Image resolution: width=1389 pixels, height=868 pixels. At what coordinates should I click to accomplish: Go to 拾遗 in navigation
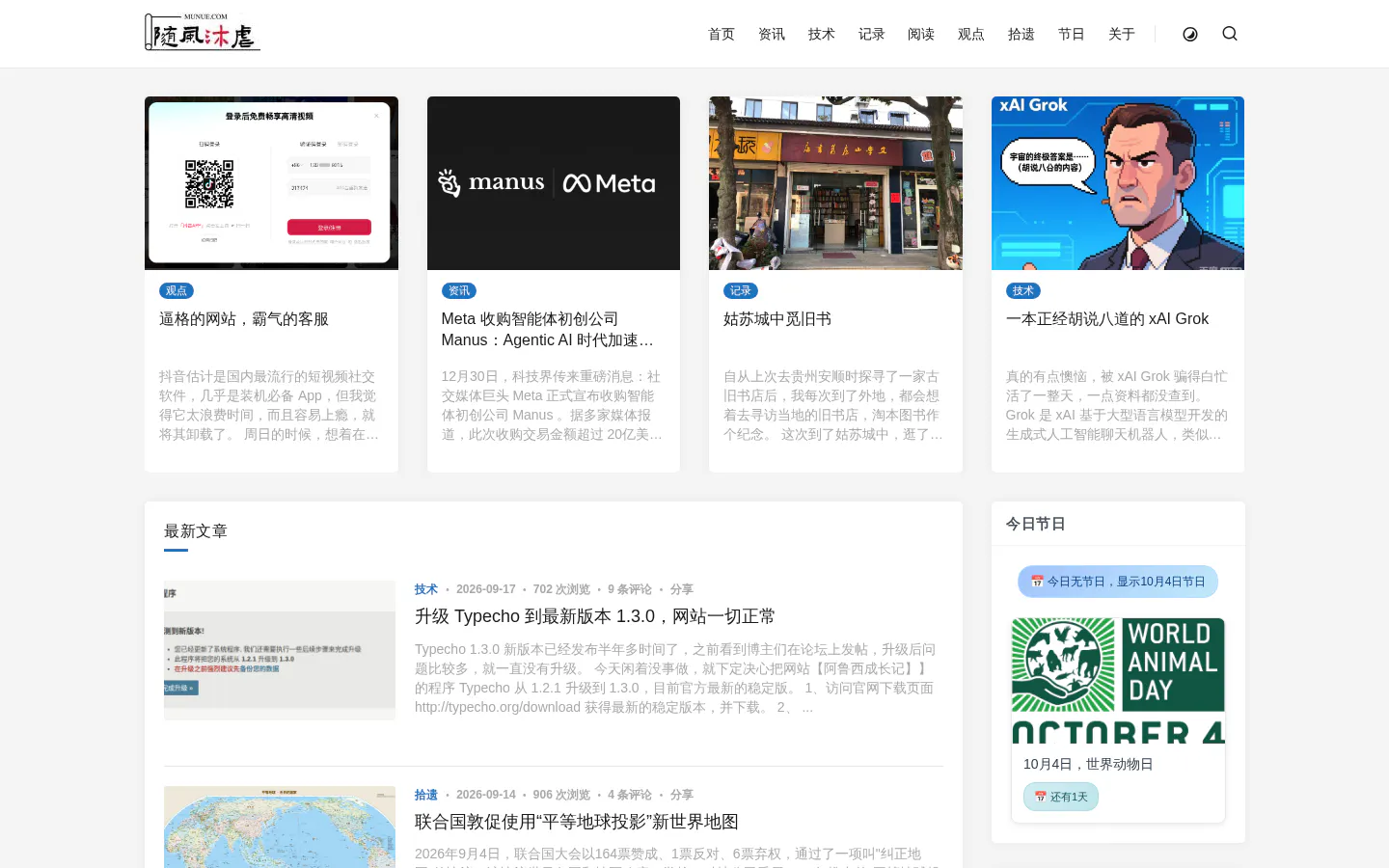tap(1021, 34)
